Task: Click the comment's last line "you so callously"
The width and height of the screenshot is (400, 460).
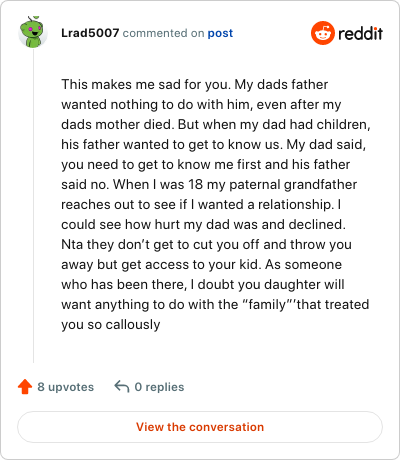Action: point(111,324)
